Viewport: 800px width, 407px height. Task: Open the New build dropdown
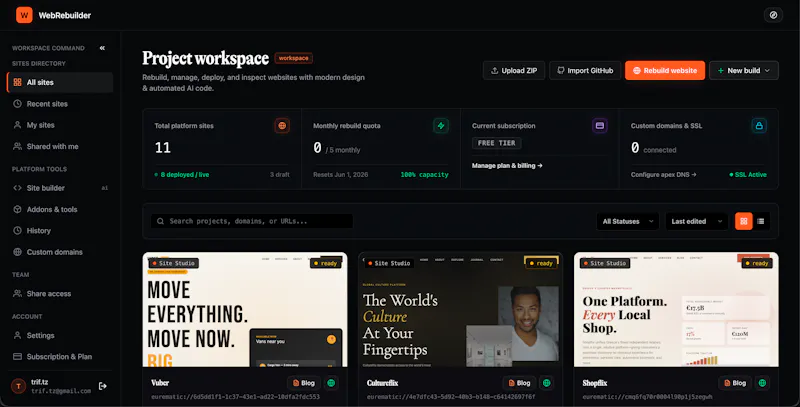click(744, 70)
